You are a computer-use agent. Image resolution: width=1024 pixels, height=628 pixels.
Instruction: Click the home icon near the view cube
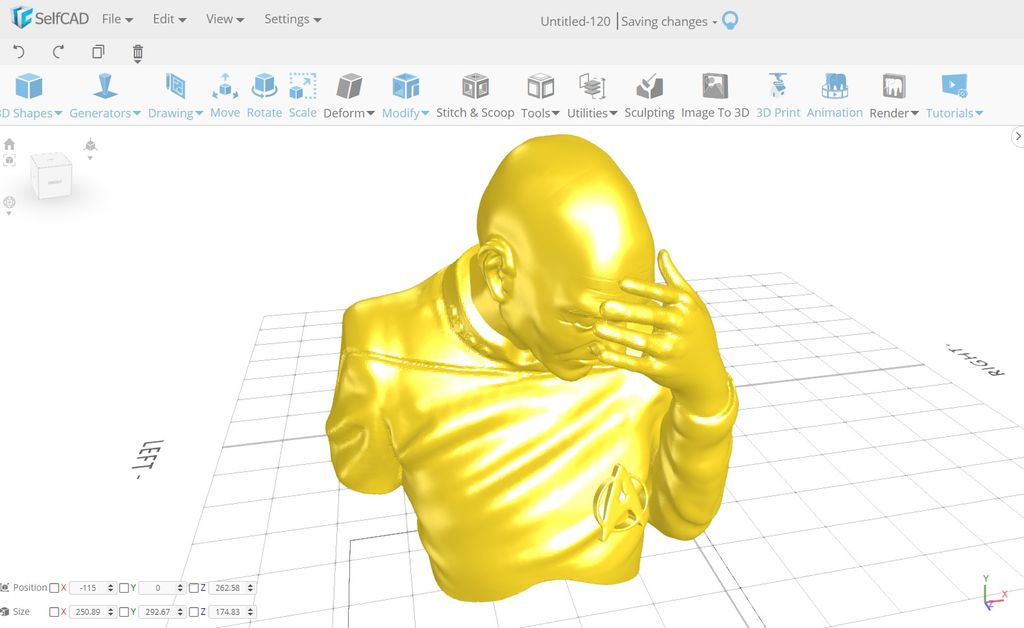click(x=9, y=143)
